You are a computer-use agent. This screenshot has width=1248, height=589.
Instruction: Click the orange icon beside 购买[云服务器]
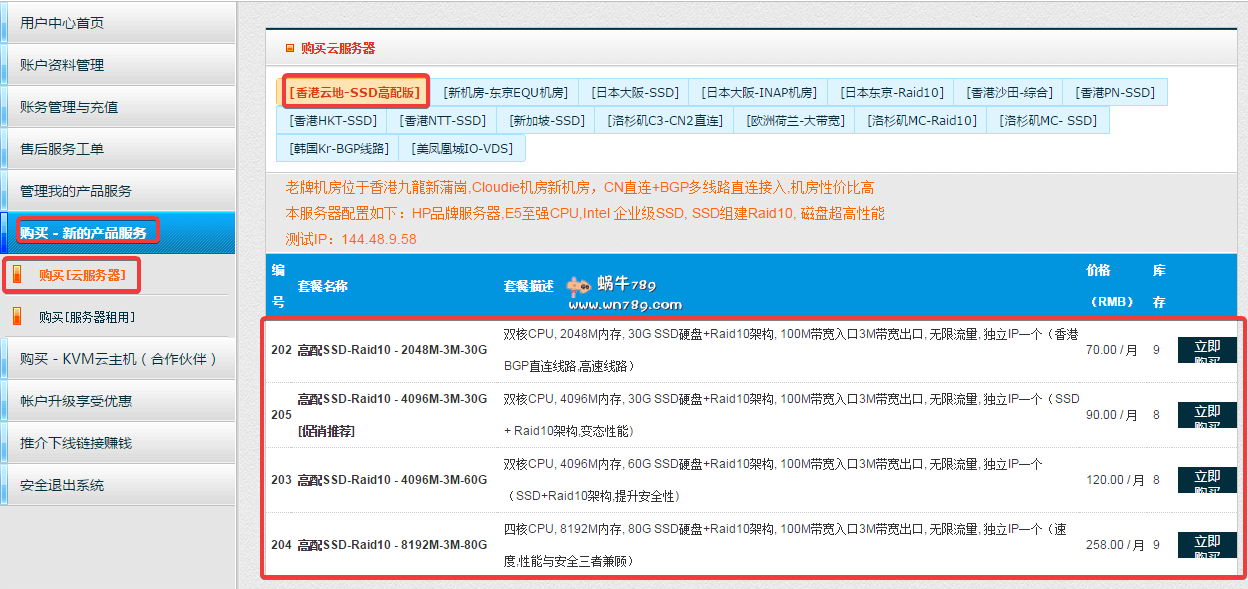16,275
